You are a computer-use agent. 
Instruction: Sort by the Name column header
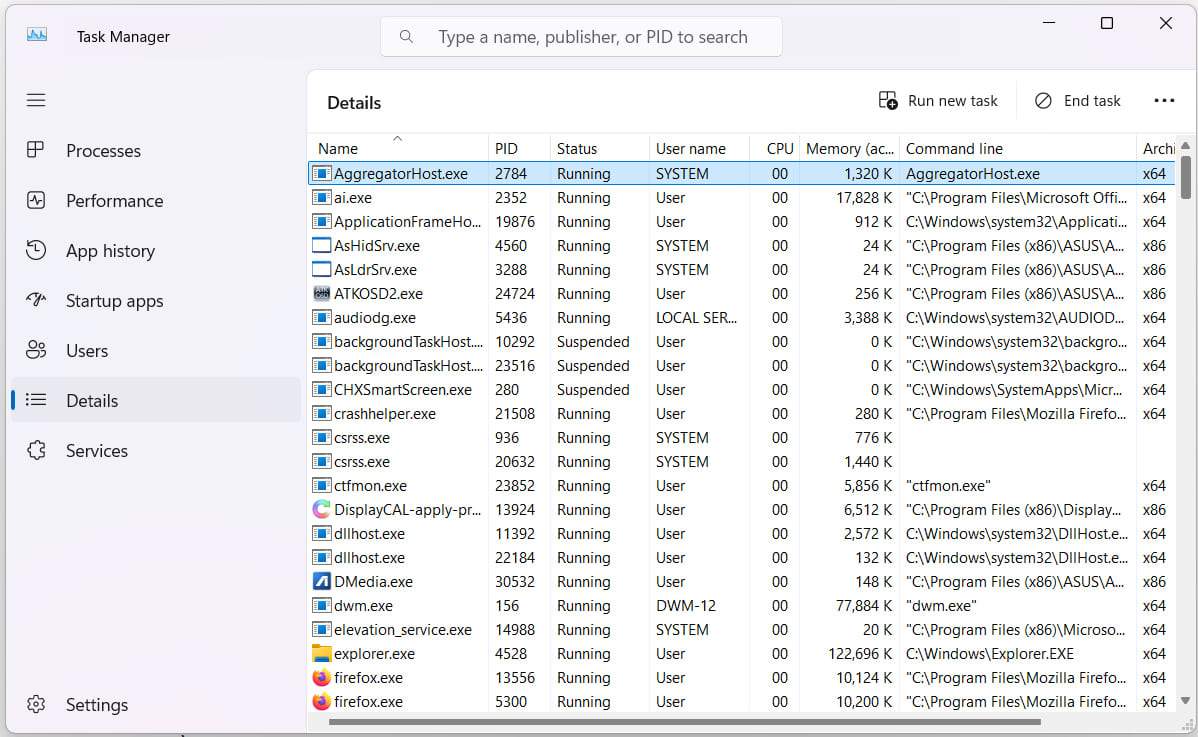(x=398, y=149)
